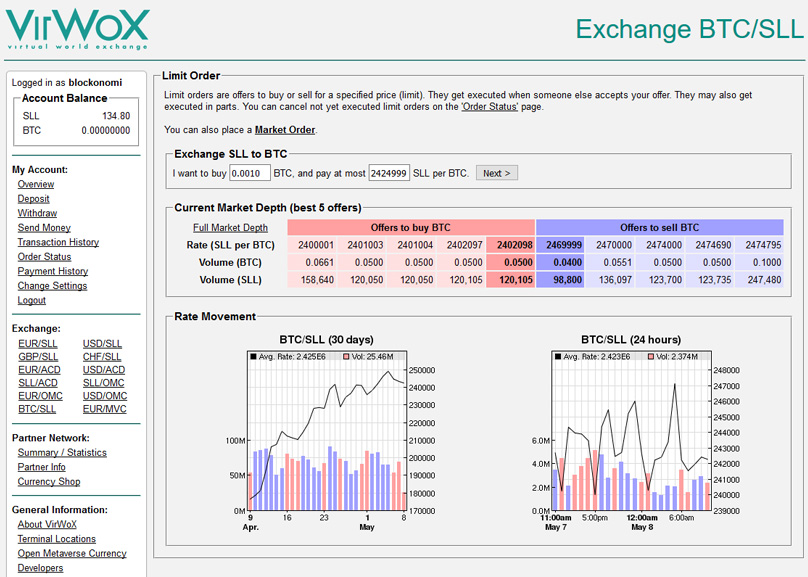Select the SLL/ACD exchange
Viewport: 808px width, 577px height.
pos(38,383)
